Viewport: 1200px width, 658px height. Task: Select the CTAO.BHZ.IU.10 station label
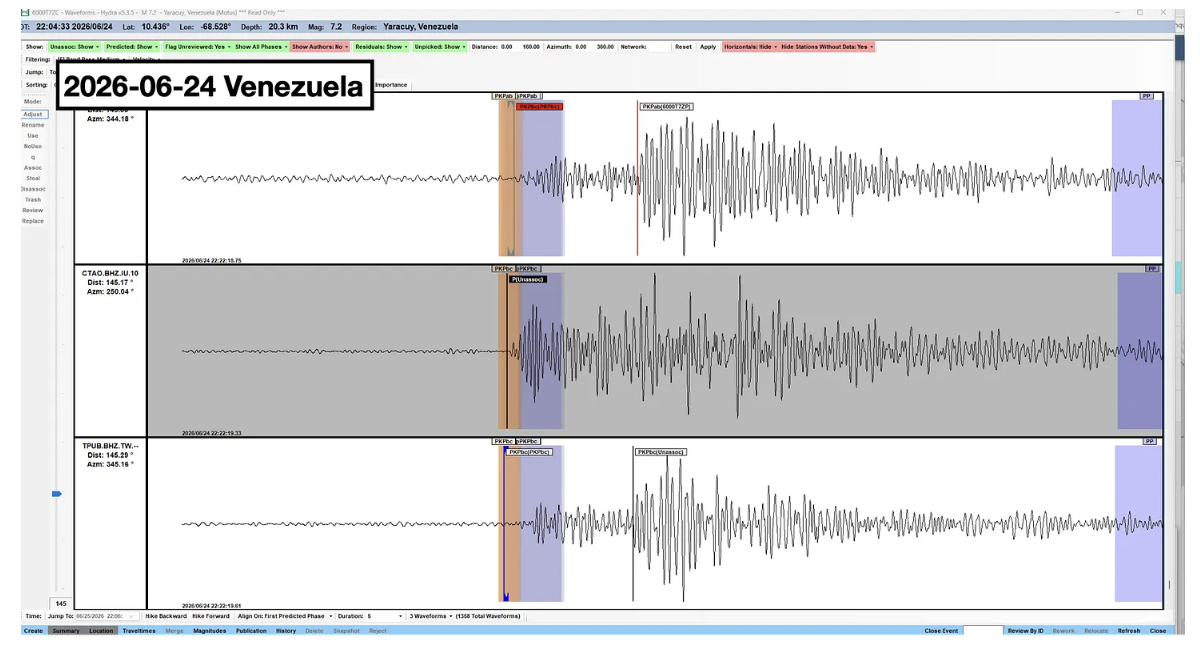pos(111,273)
